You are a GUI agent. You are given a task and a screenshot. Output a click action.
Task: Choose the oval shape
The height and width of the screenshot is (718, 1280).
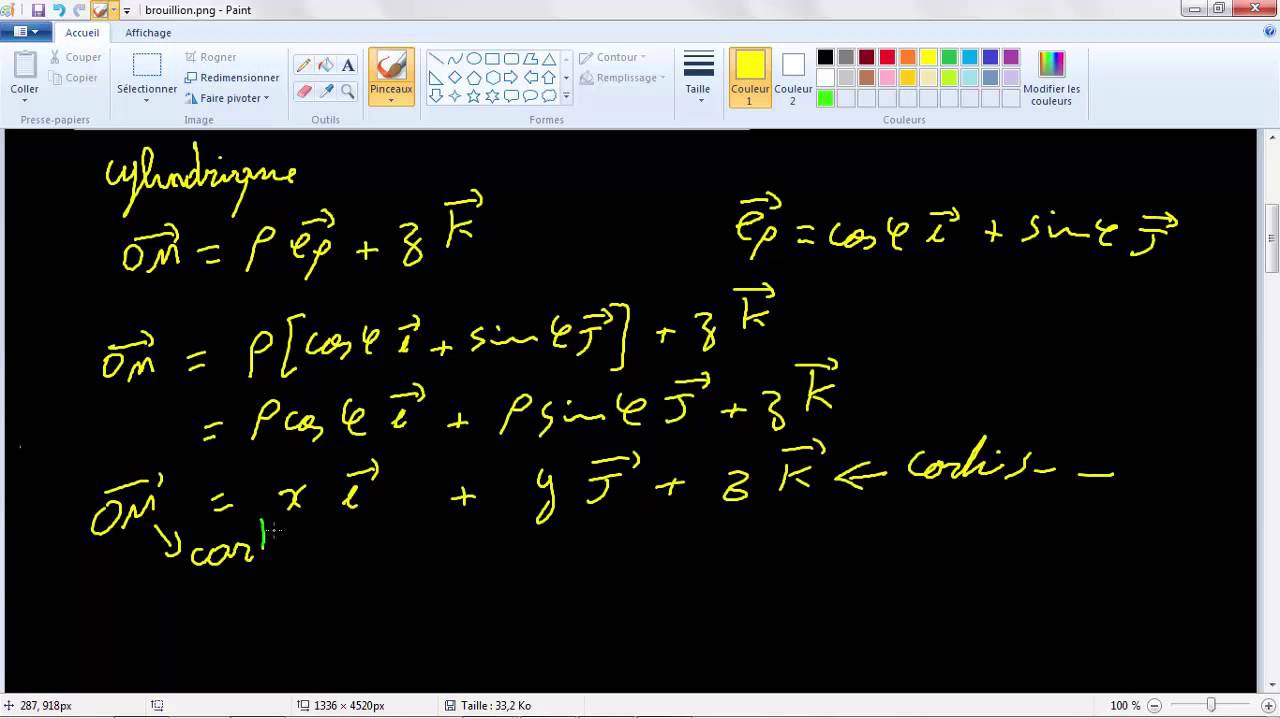point(474,59)
